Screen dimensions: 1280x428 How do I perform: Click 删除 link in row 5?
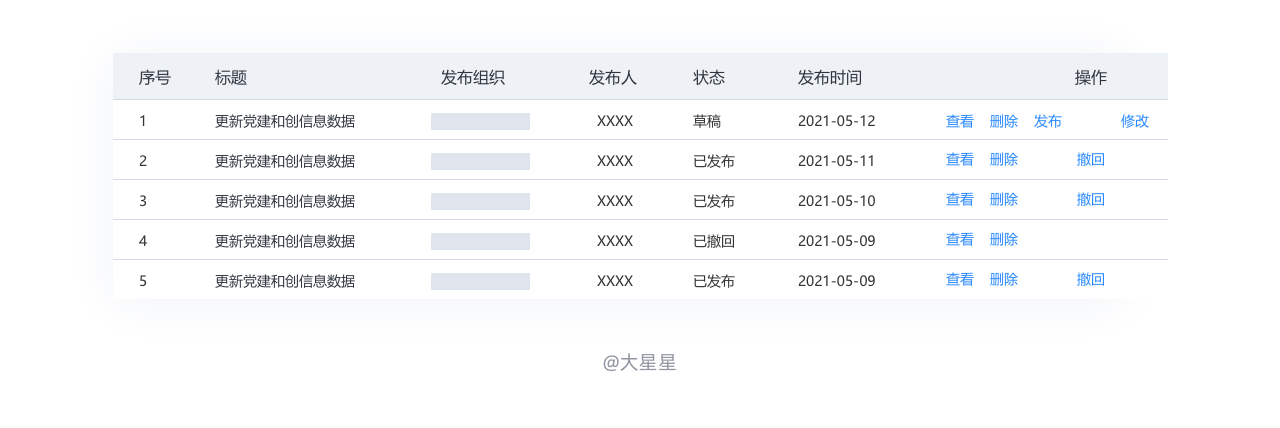[1003, 280]
